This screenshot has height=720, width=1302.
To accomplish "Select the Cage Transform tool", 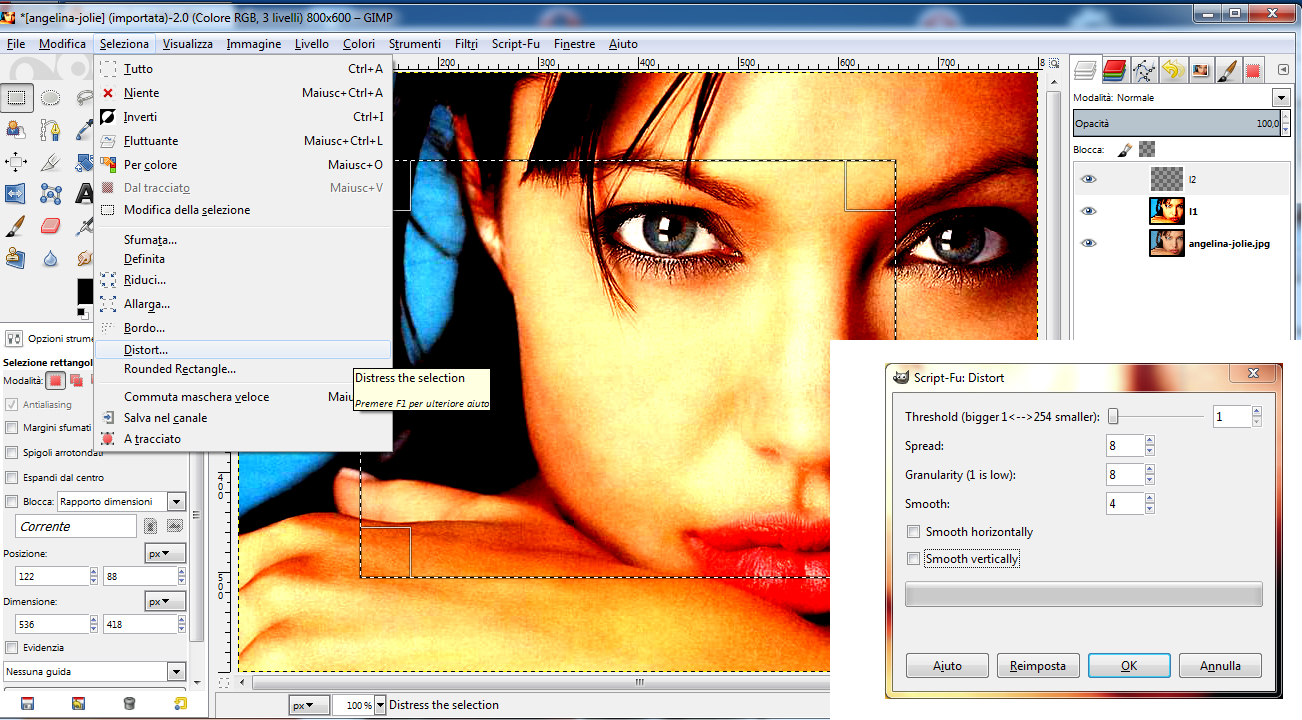I will 51,194.
